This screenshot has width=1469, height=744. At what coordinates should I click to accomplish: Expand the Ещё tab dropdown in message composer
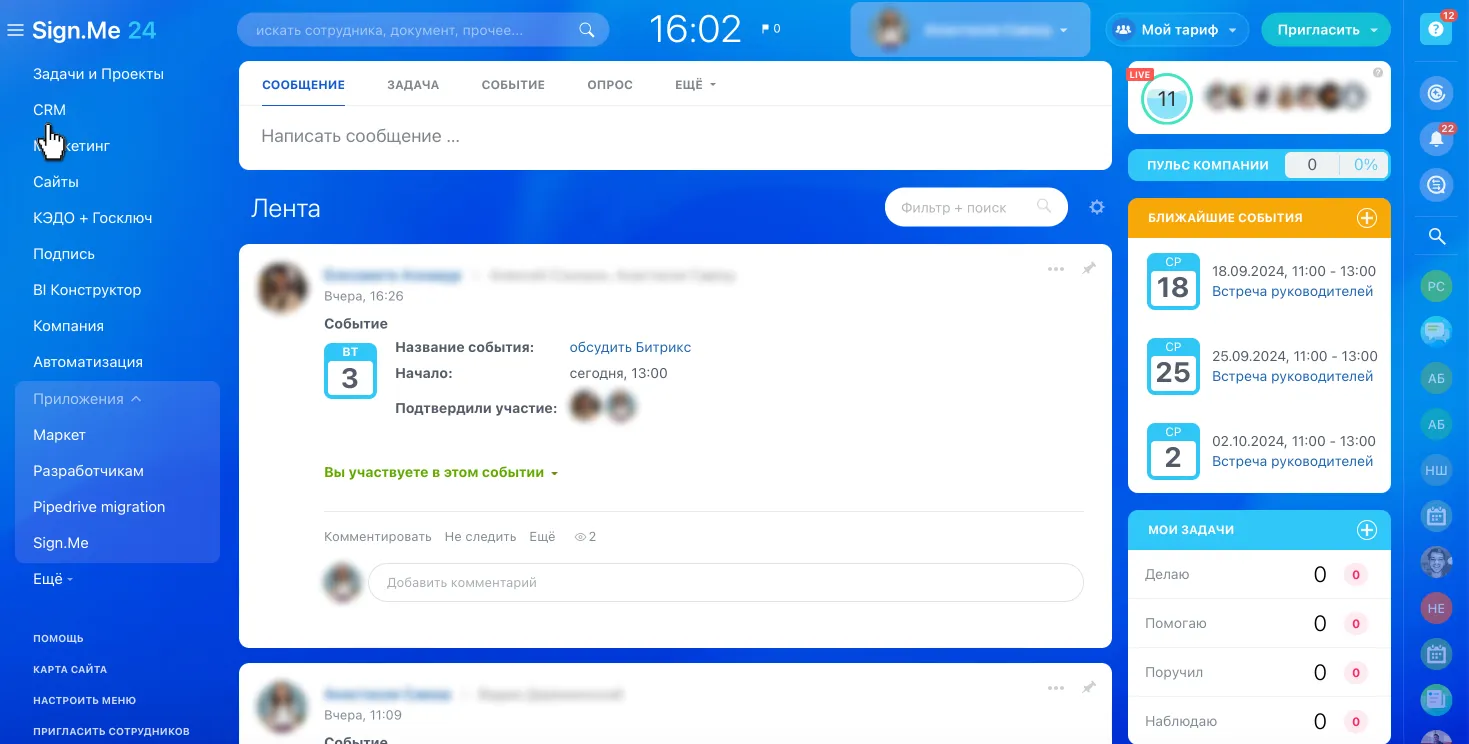pos(695,85)
